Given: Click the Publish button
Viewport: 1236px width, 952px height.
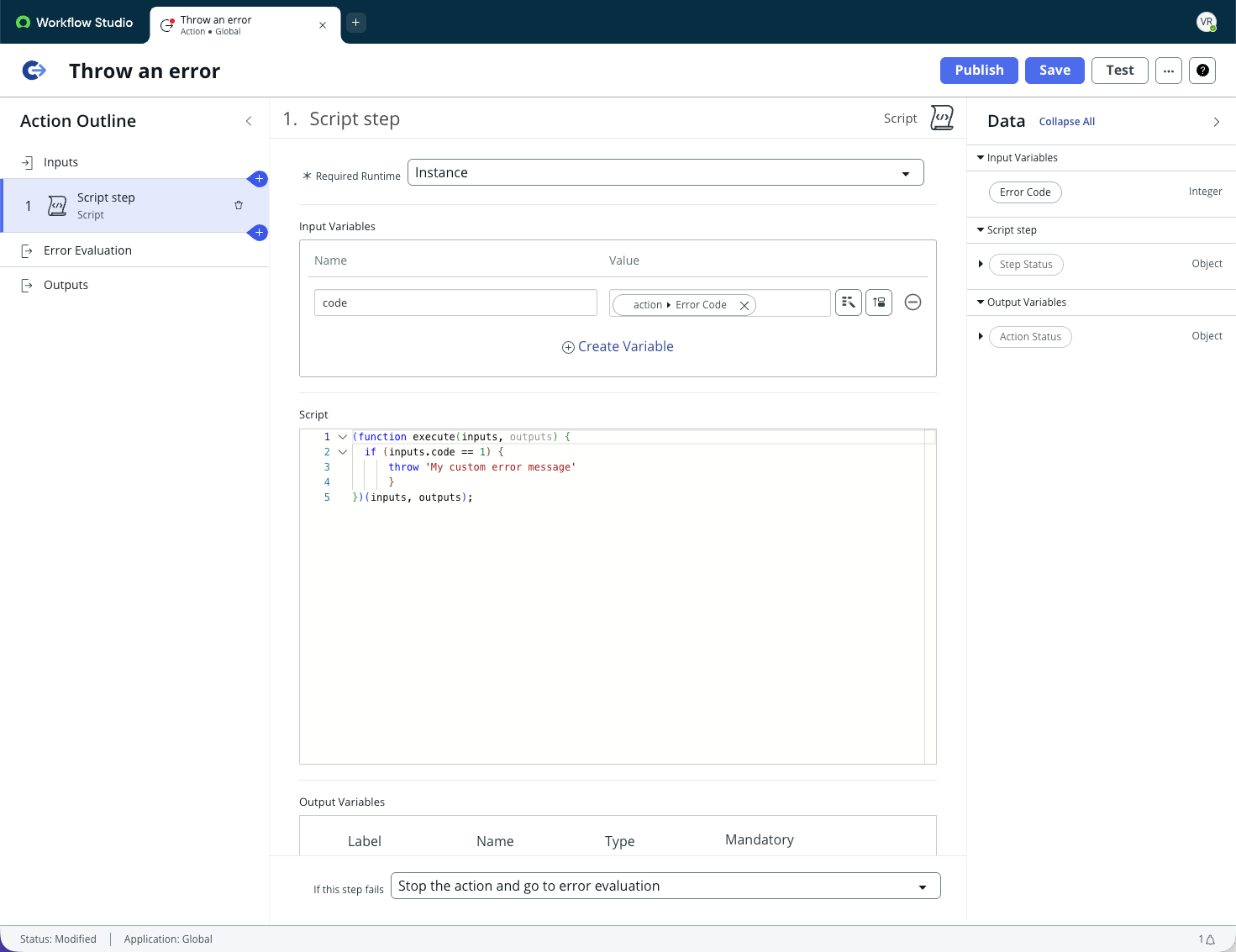Looking at the screenshot, I should point(979,71).
